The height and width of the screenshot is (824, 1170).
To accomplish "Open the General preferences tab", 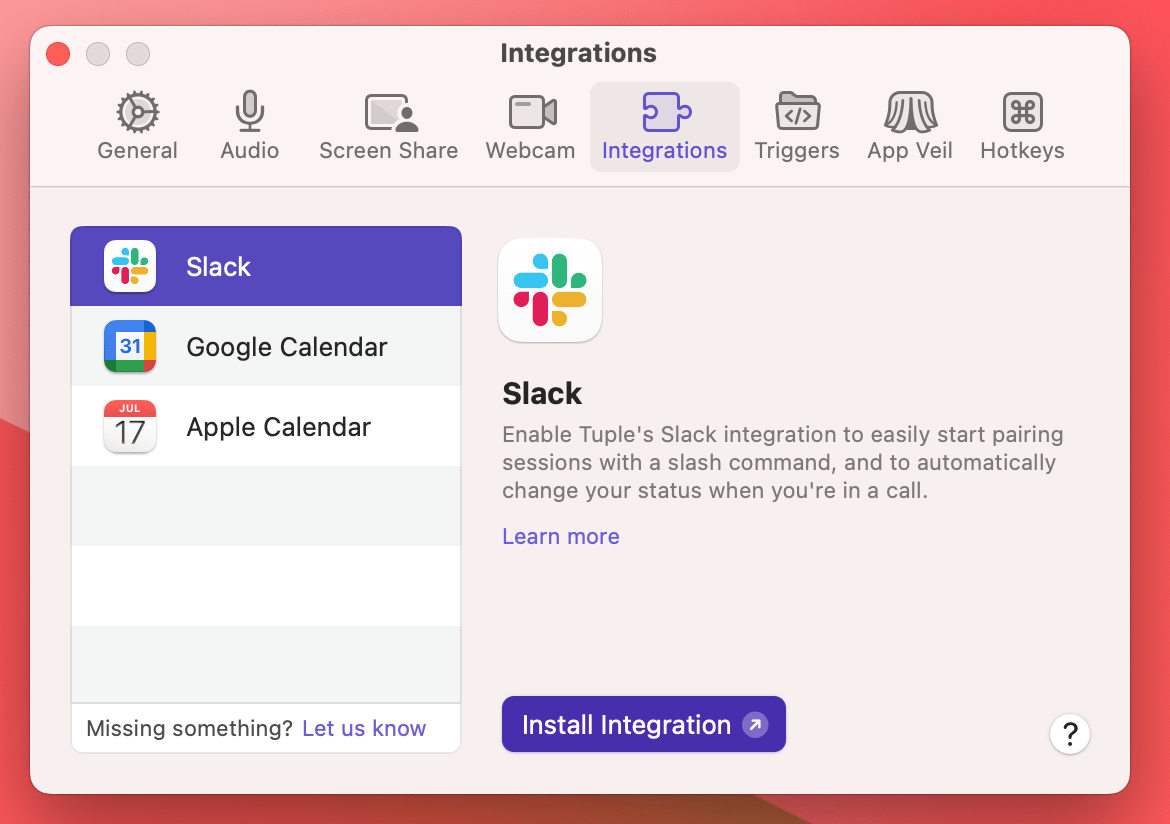I will (x=137, y=127).
